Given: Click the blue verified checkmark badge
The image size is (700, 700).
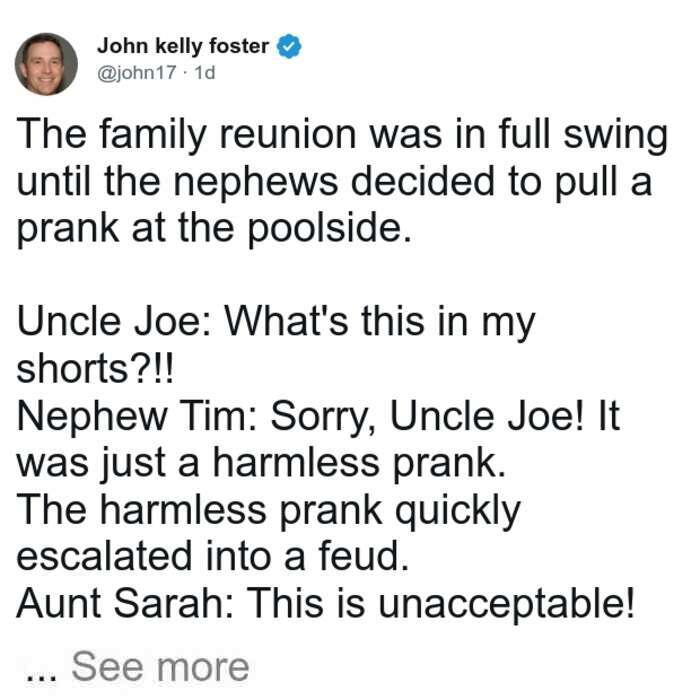Looking at the screenshot, I should (289, 46).
